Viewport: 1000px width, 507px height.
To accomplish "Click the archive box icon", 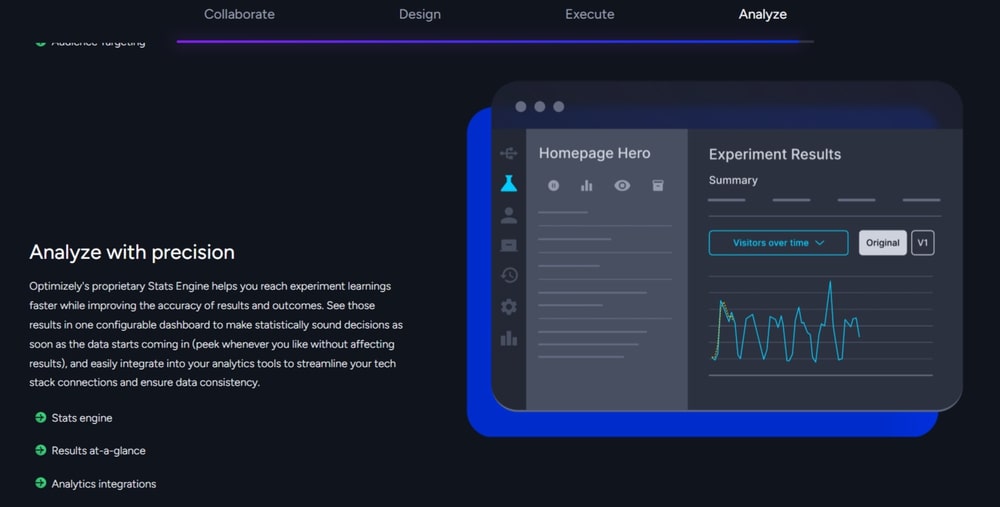I will pyautogui.click(x=658, y=186).
